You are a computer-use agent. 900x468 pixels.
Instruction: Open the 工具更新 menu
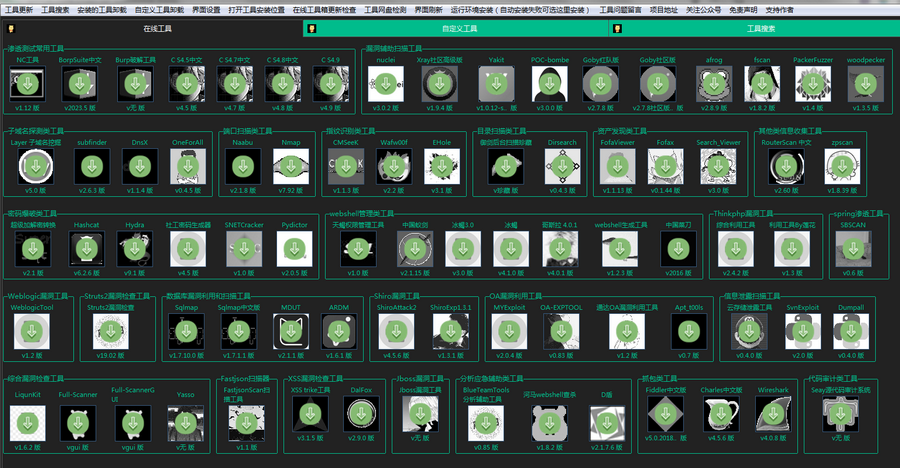point(19,10)
